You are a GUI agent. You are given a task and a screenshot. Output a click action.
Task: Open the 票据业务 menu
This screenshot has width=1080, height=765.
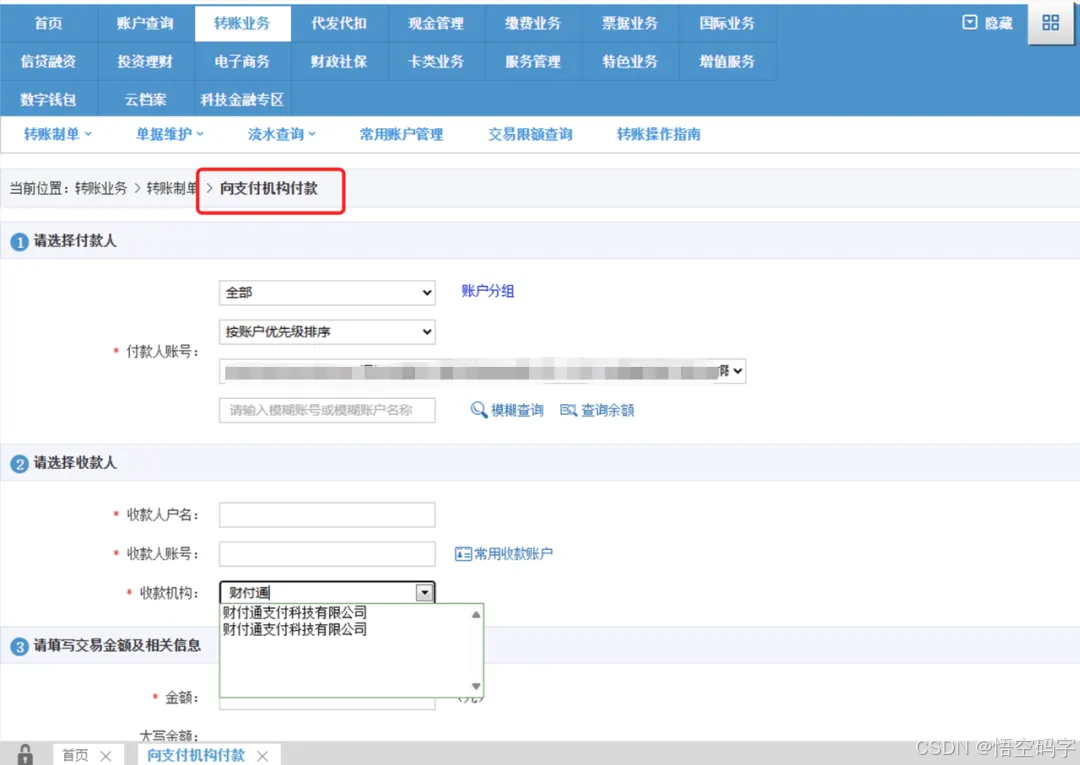point(630,23)
